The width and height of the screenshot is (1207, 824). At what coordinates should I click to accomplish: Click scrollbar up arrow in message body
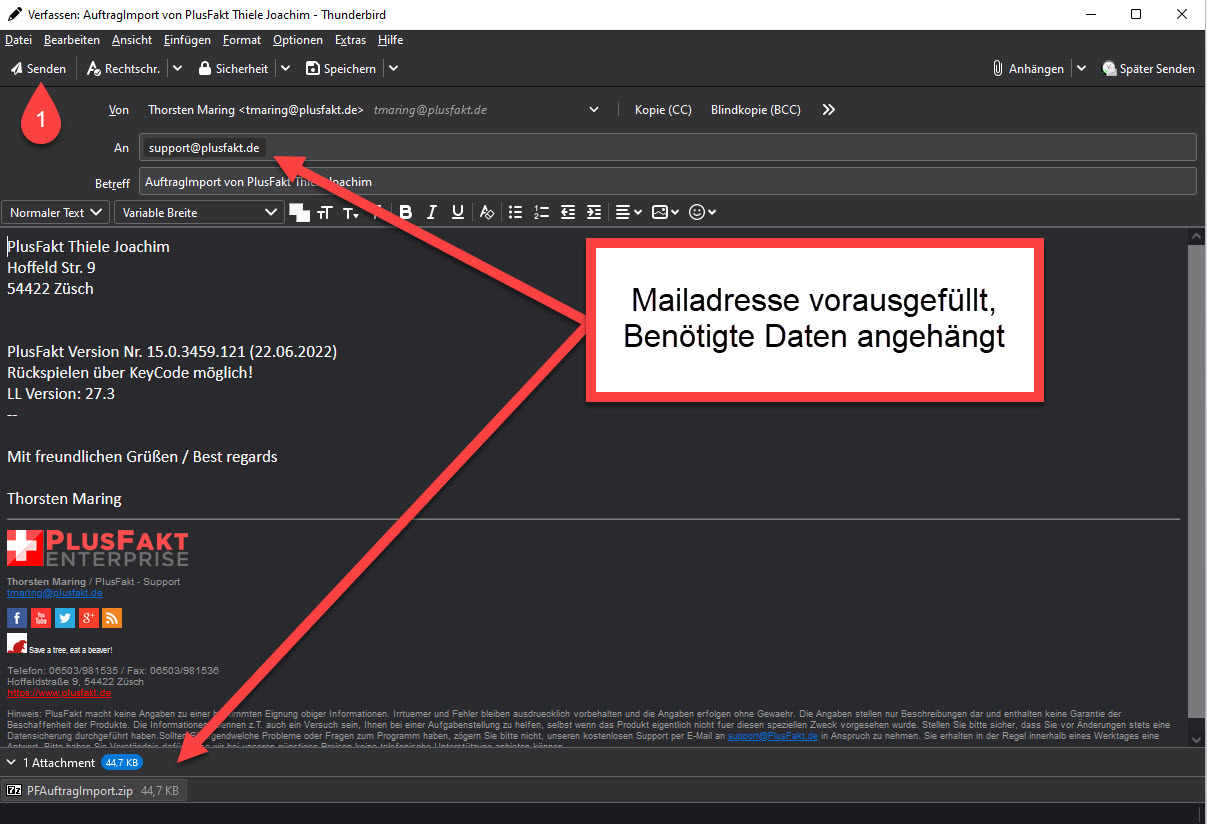pyautogui.click(x=1196, y=235)
